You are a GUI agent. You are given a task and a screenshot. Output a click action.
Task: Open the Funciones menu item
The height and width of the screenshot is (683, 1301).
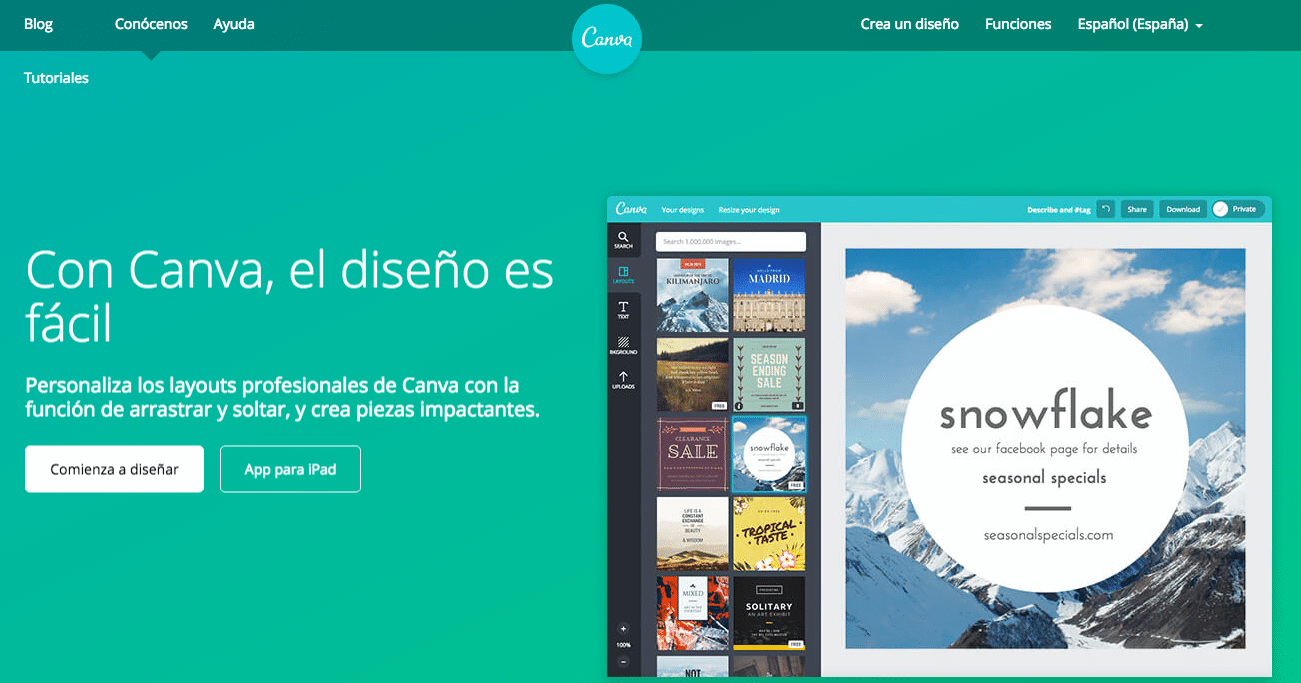pyautogui.click(x=1018, y=24)
